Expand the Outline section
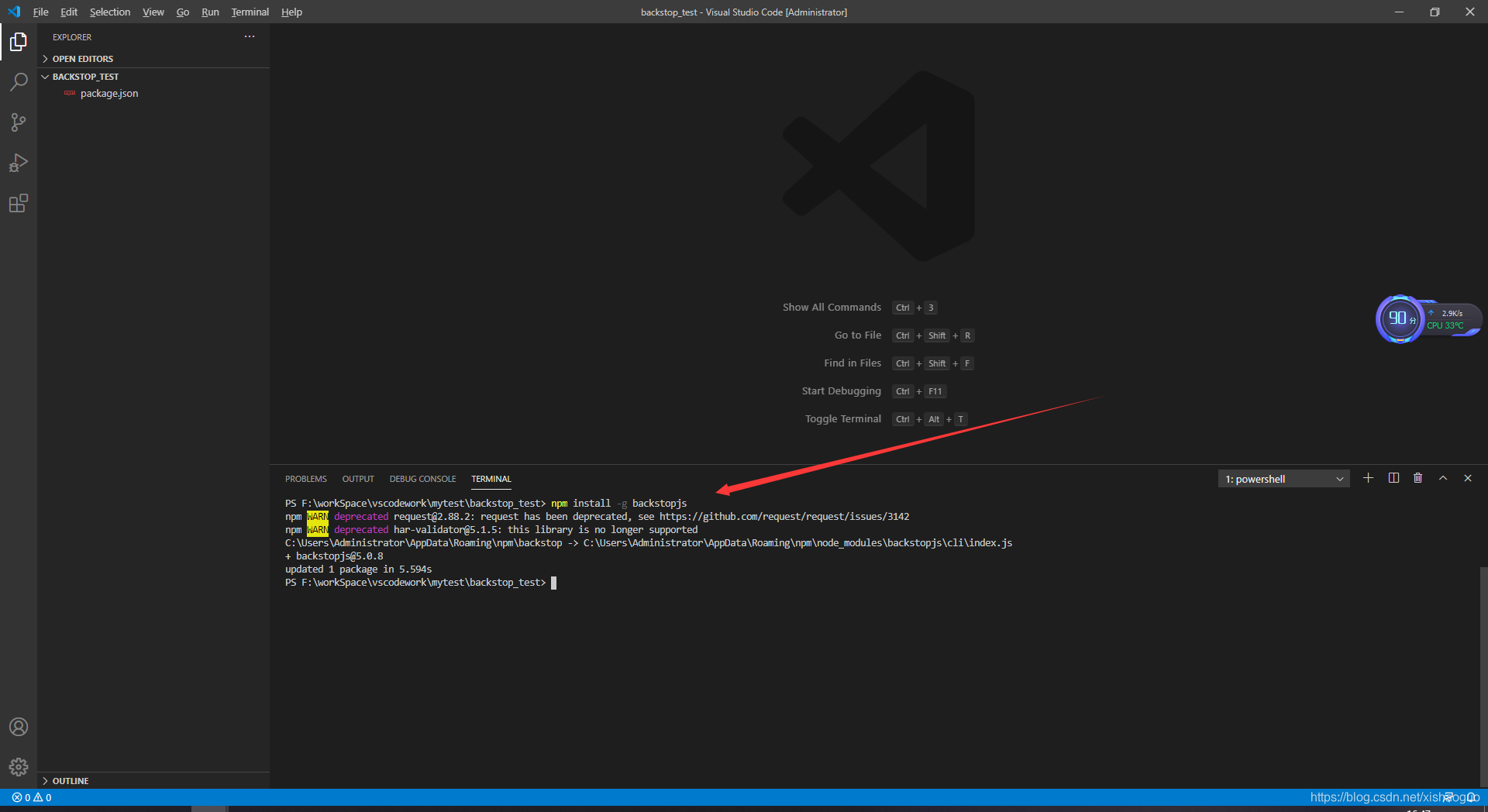The image size is (1488, 812). coord(153,781)
